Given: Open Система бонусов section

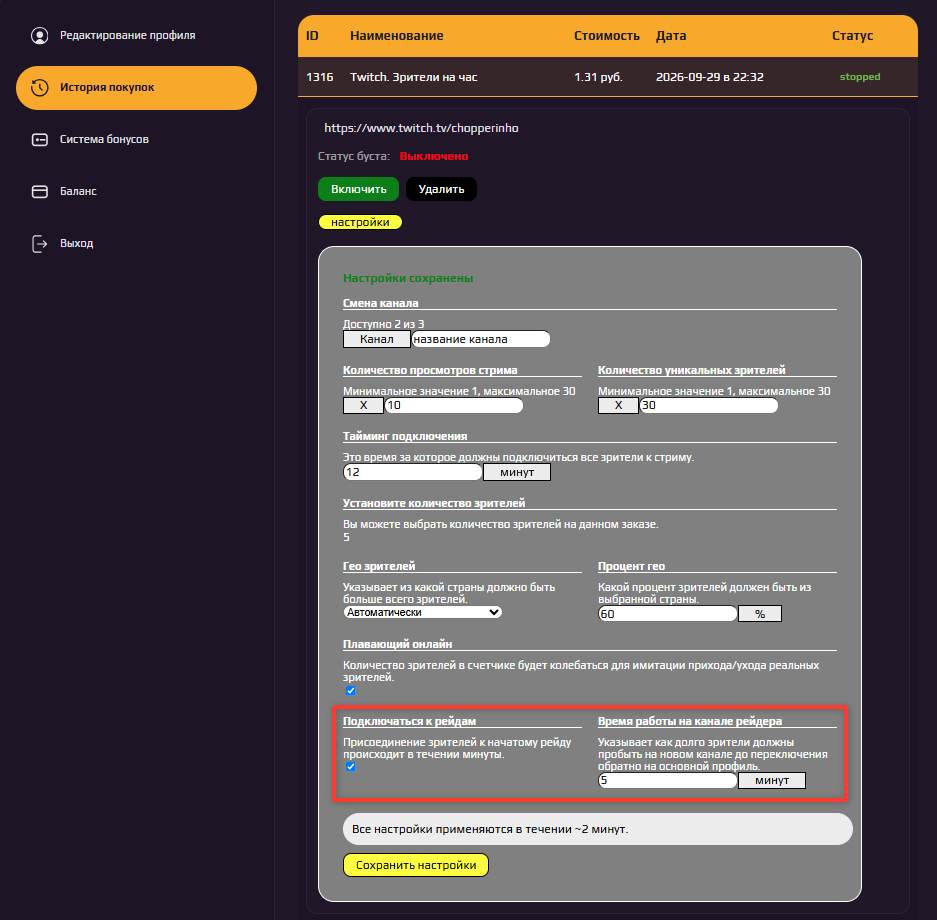Looking at the screenshot, I should pyautogui.click(x=104, y=139).
